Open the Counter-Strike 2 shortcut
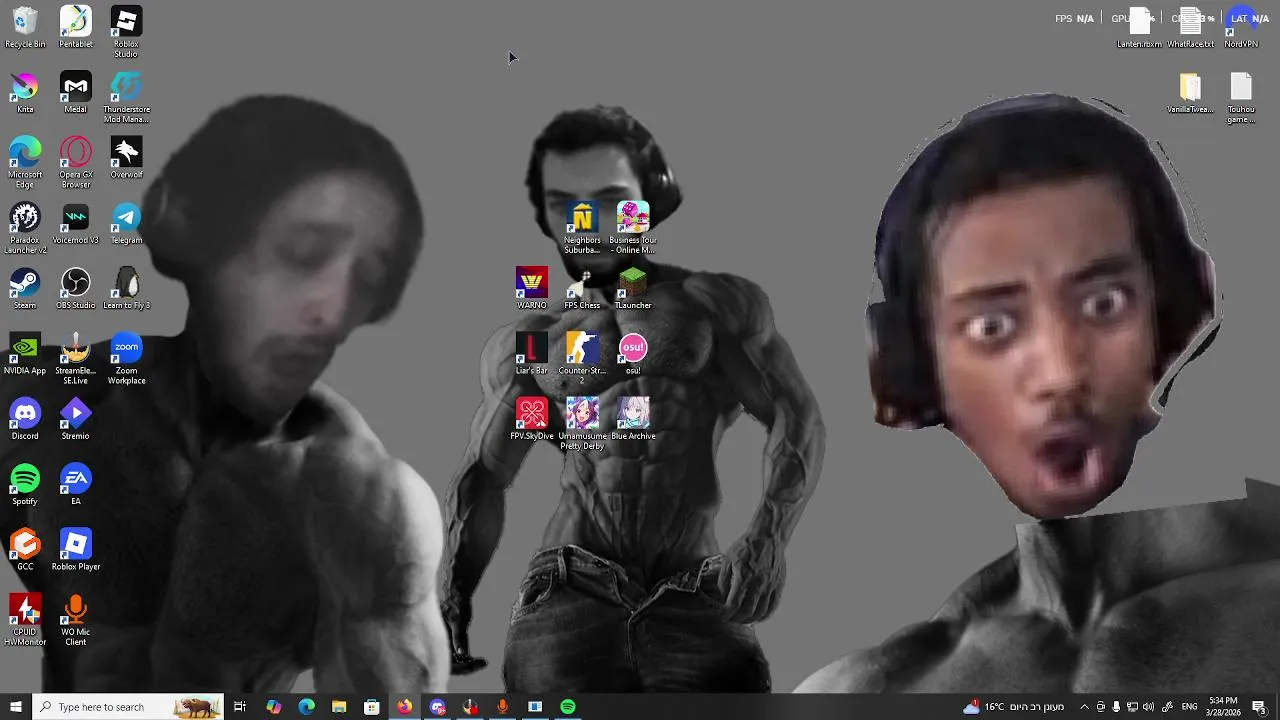The width and height of the screenshot is (1280, 720). pyautogui.click(x=582, y=359)
